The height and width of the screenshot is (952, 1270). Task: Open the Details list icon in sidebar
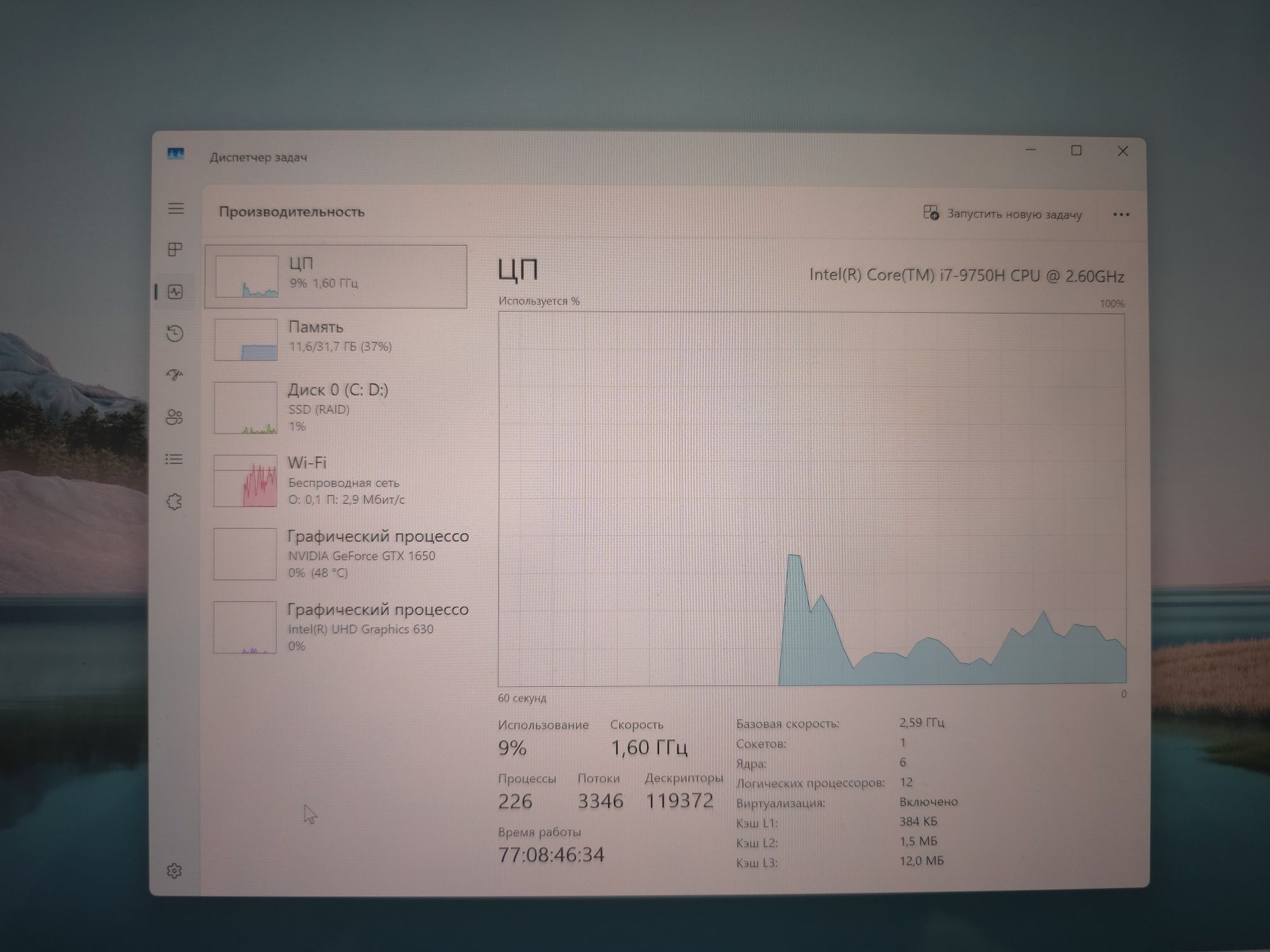point(175,459)
